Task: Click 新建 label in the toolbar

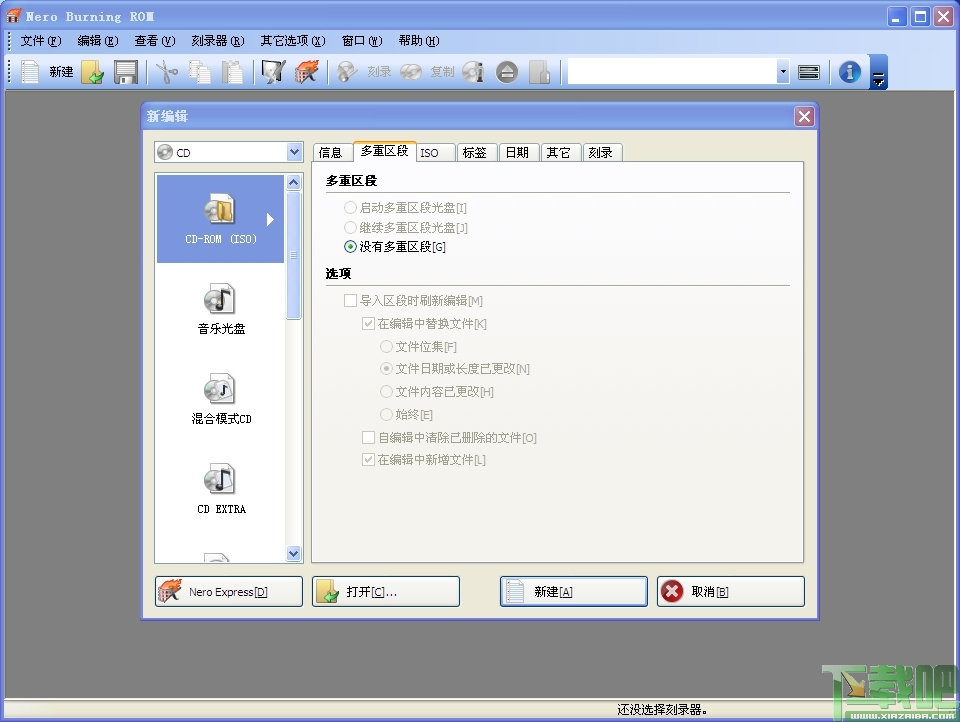Action: click(x=61, y=72)
